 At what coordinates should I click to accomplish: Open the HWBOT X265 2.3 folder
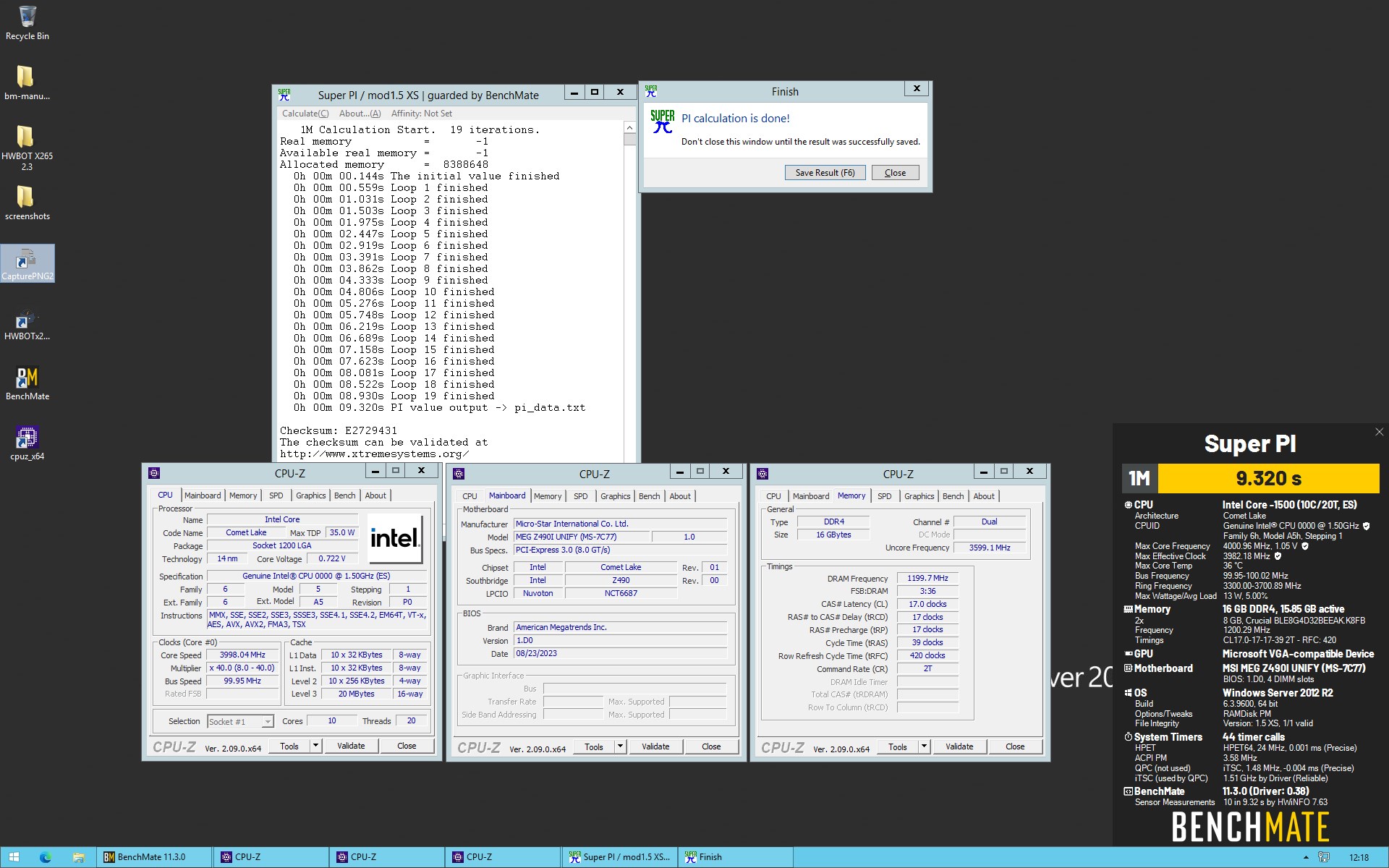(x=27, y=148)
